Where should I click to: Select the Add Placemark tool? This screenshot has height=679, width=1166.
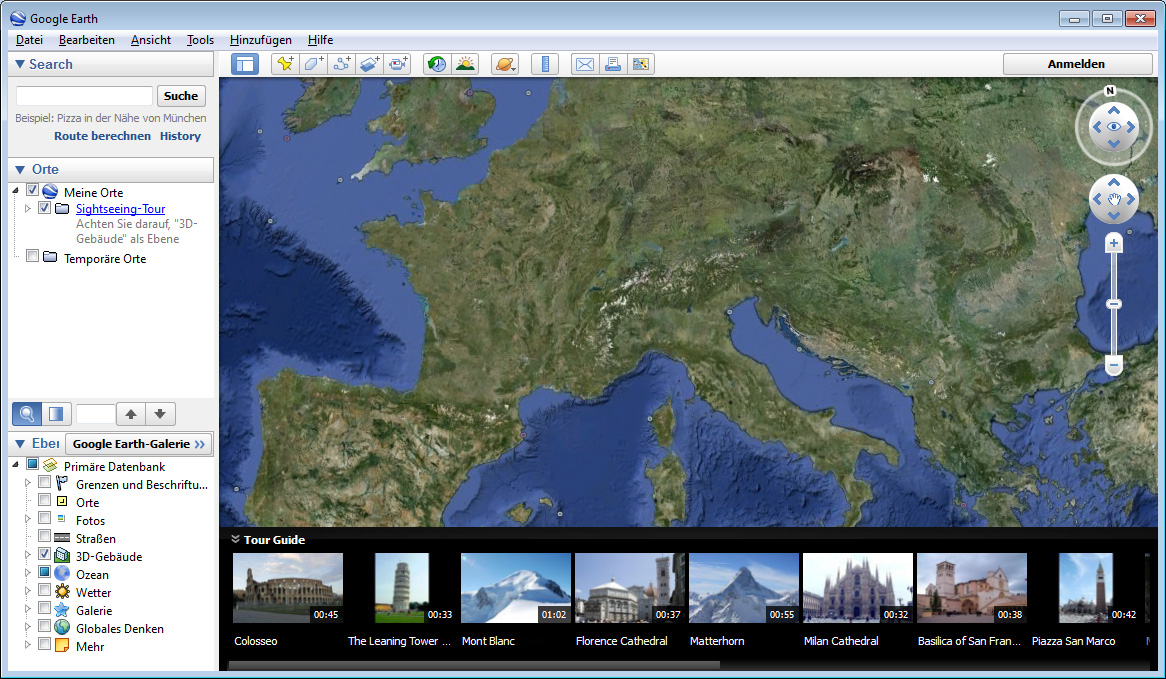point(285,63)
